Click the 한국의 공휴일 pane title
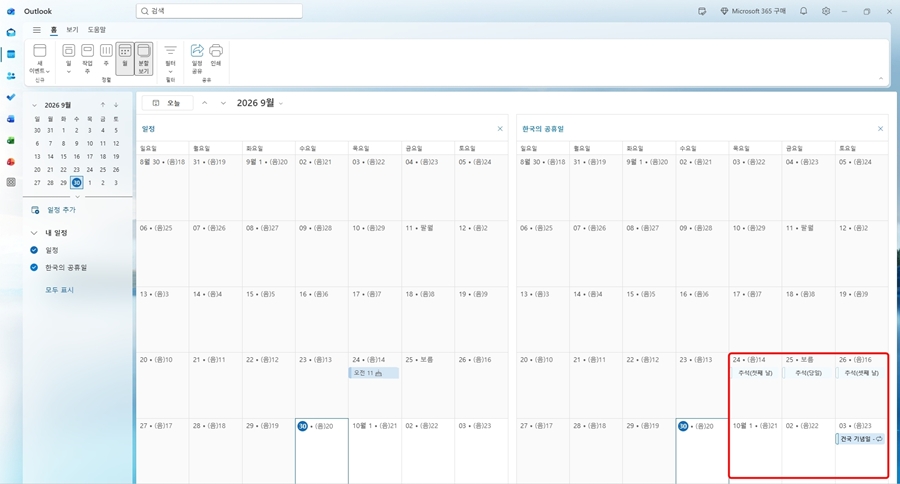 click(x=543, y=129)
